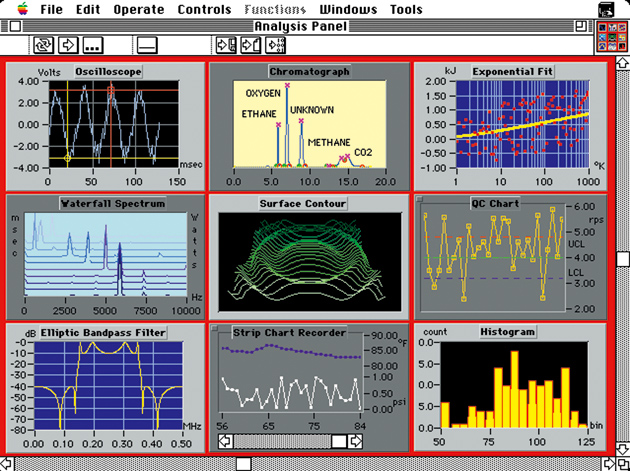Screen dimensions: 630x471
Task: Click the blank rectangle mode toolbar button
Action: tap(147, 45)
